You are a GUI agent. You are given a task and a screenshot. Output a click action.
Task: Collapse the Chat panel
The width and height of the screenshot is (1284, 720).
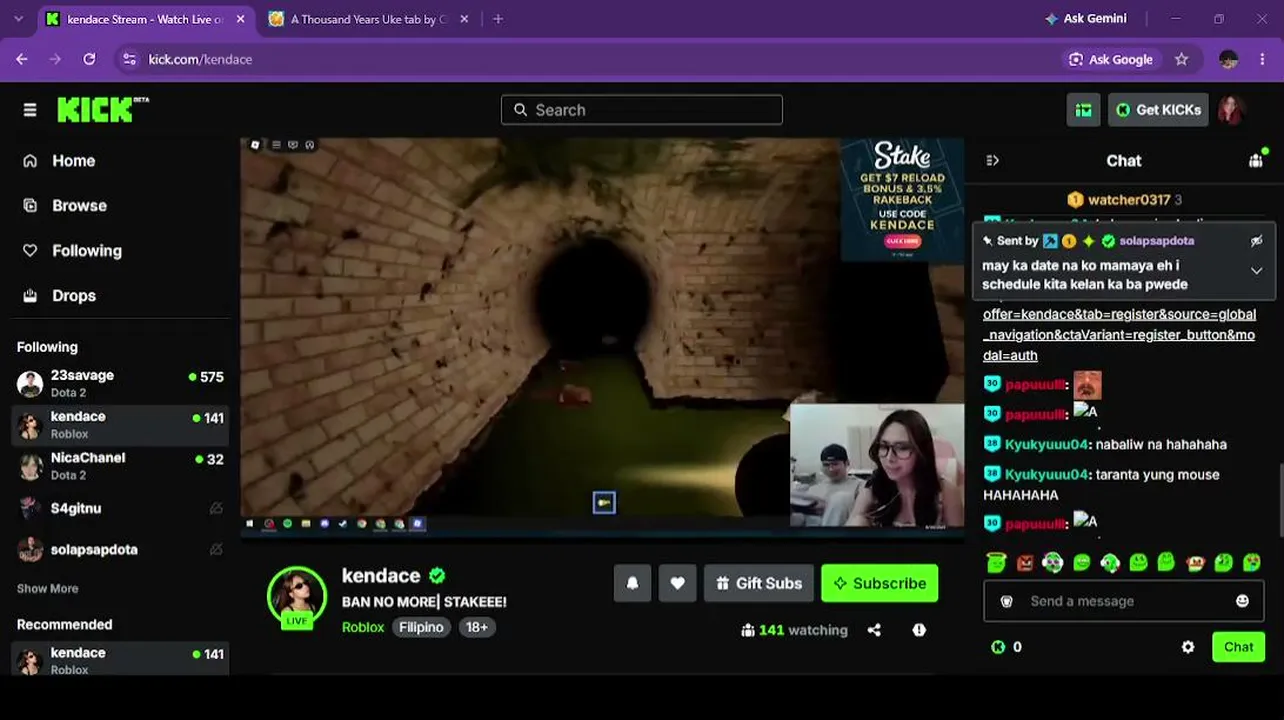992,161
